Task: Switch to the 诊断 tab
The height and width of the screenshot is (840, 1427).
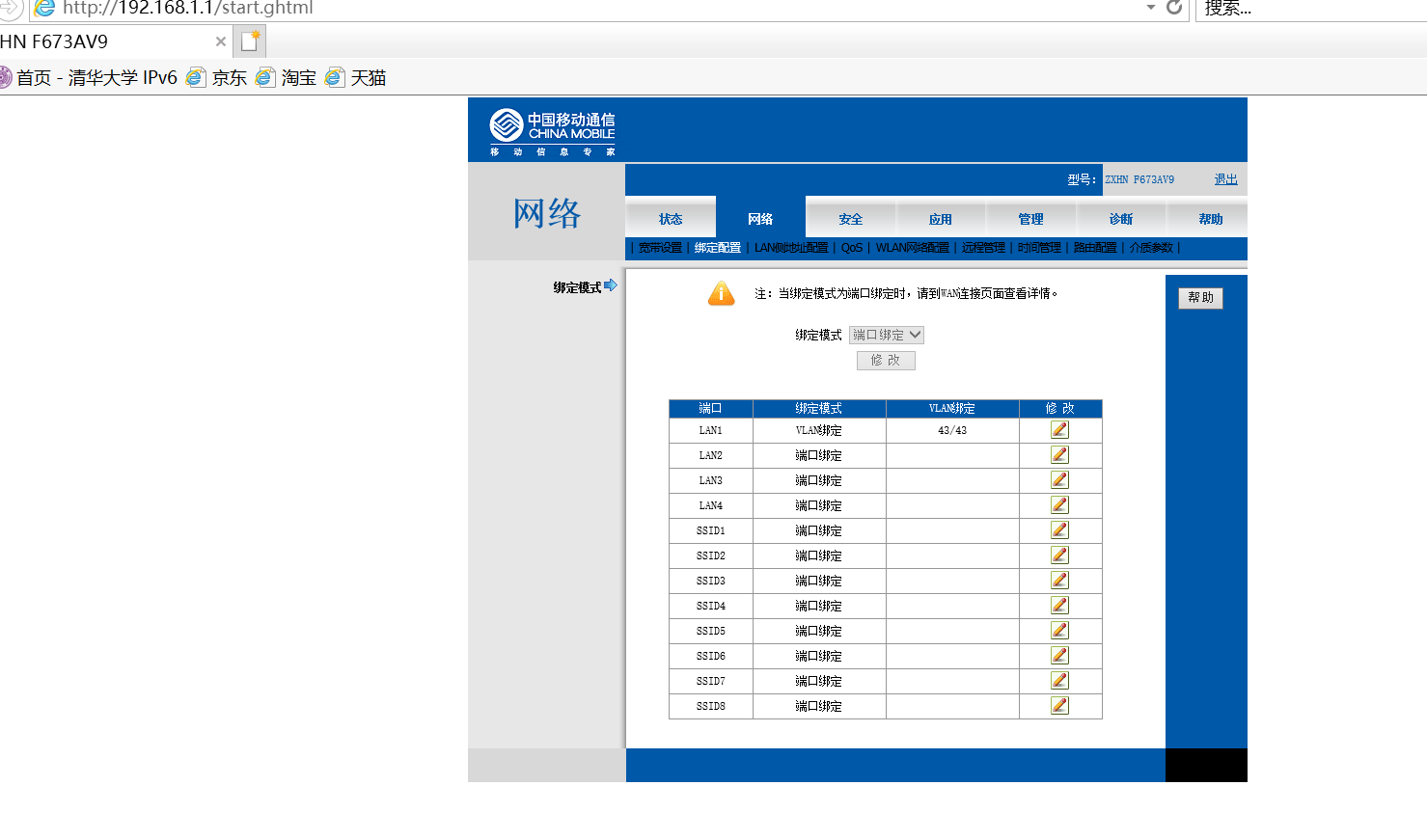Action: [1121, 219]
